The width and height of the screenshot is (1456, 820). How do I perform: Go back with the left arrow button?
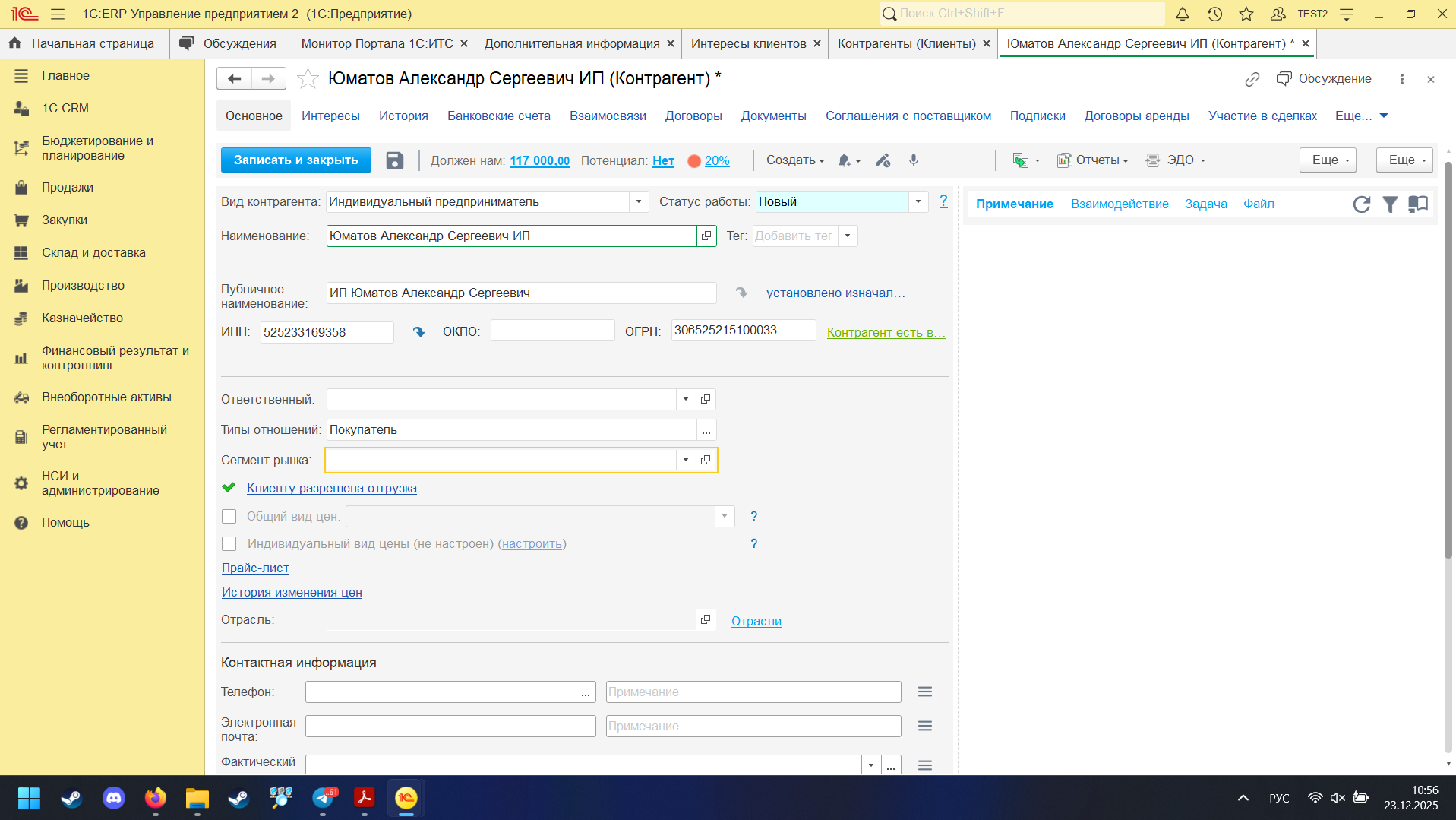coord(234,78)
